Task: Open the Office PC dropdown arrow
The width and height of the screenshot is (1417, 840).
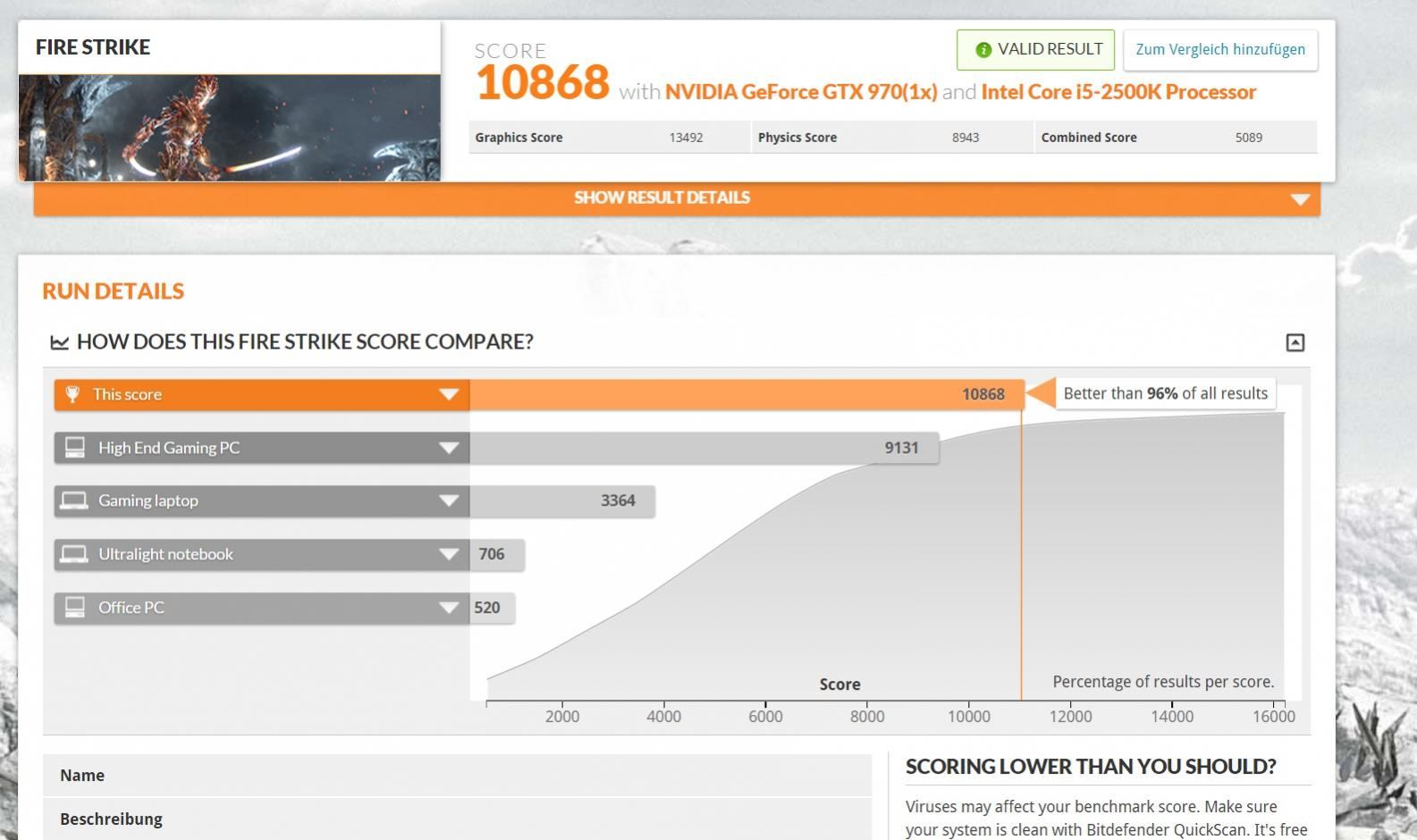Action: (x=449, y=608)
